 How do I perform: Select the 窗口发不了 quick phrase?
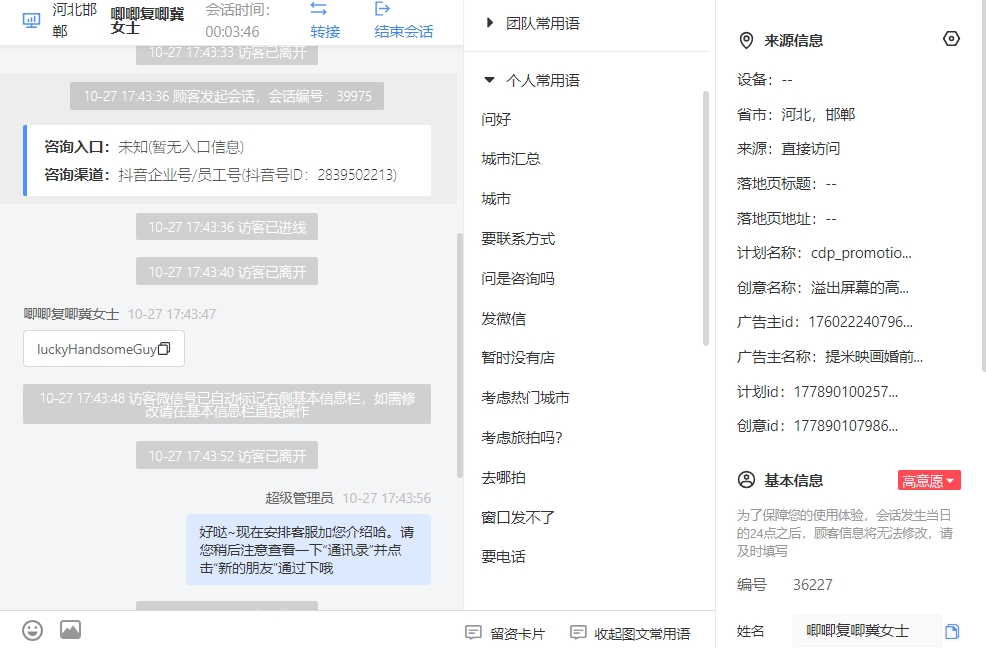click(518, 517)
